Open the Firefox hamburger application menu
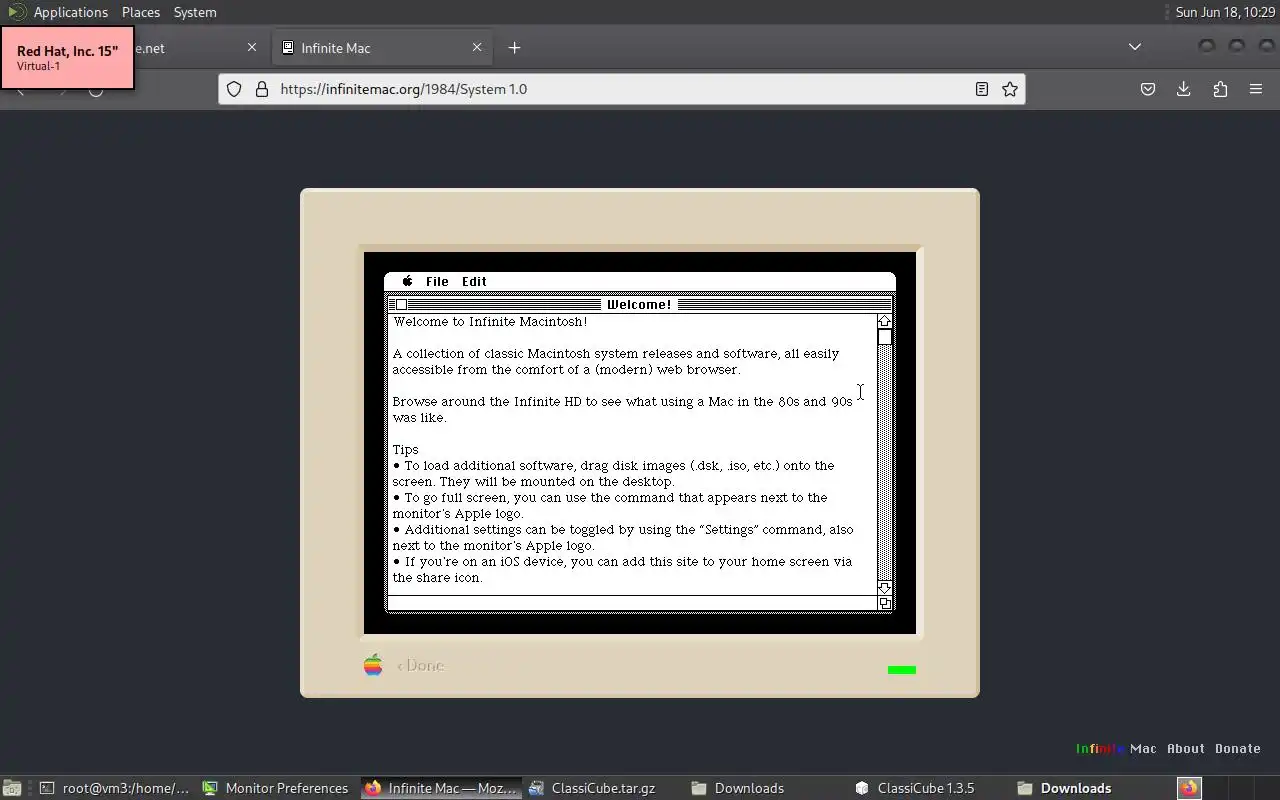This screenshot has height=800, width=1280. click(1256, 89)
